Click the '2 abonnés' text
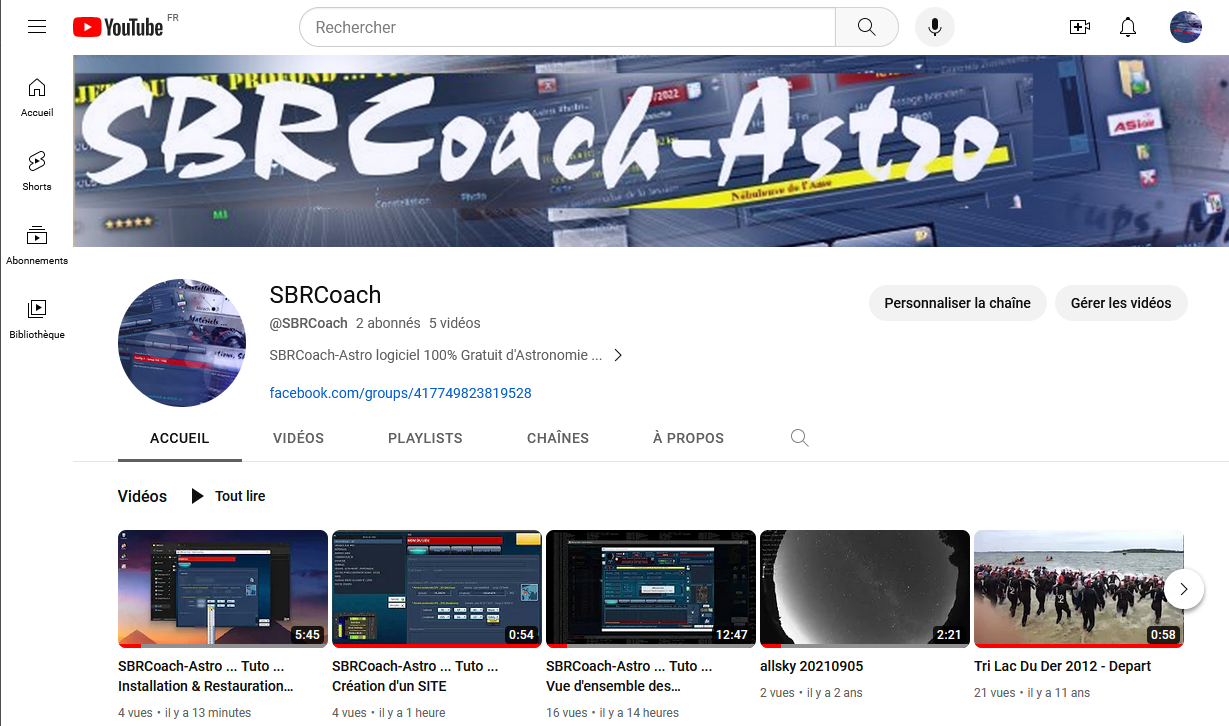Image resolution: width=1229 pixels, height=726 pixels. pos(388,323)
